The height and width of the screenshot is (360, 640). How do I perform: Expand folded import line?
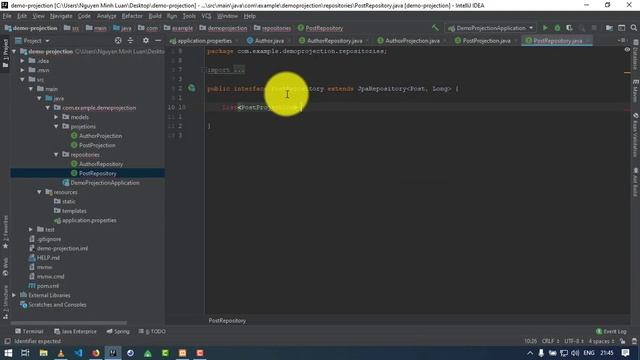(239, 70)
